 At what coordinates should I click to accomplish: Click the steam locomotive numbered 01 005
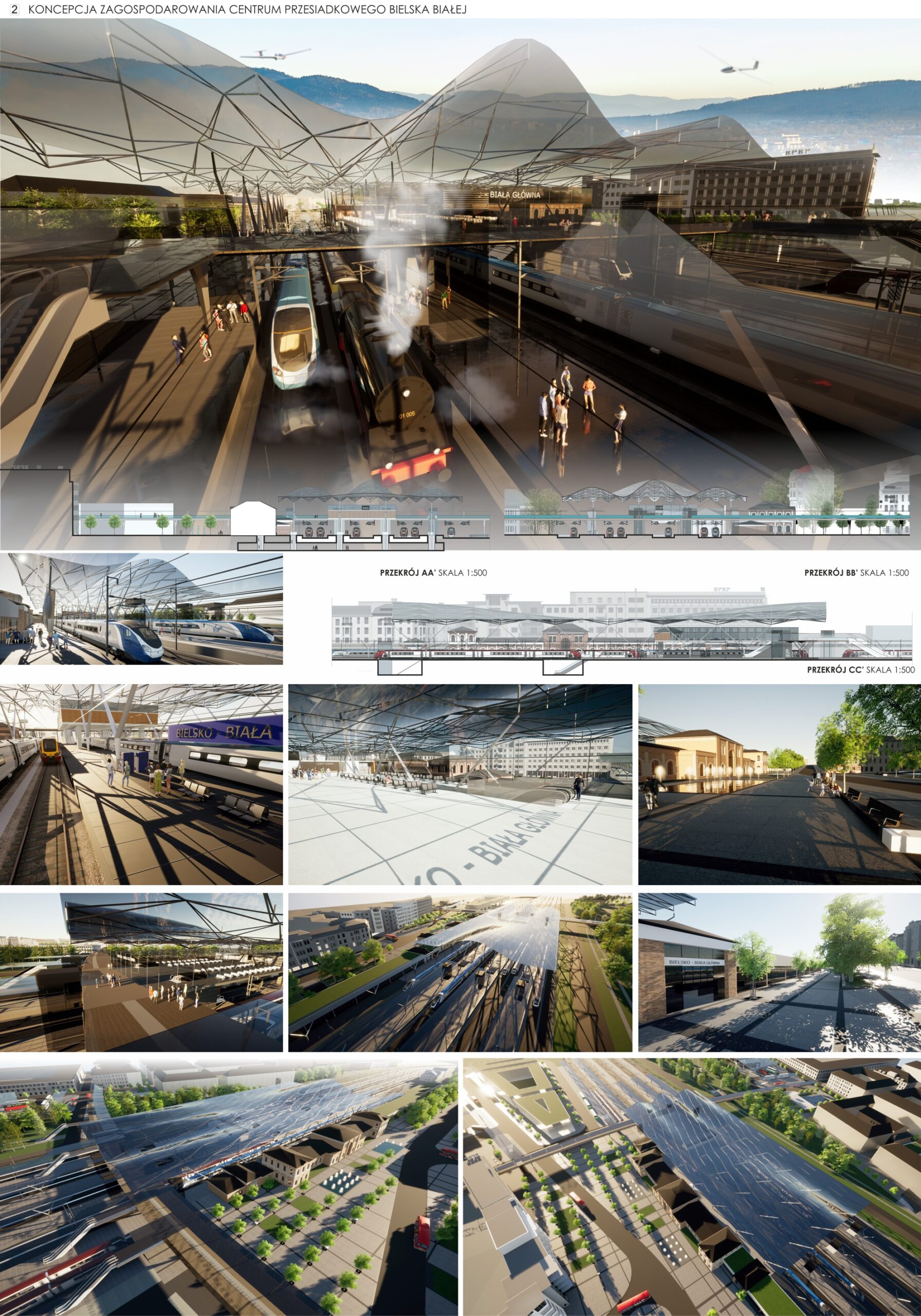(398, 378)
